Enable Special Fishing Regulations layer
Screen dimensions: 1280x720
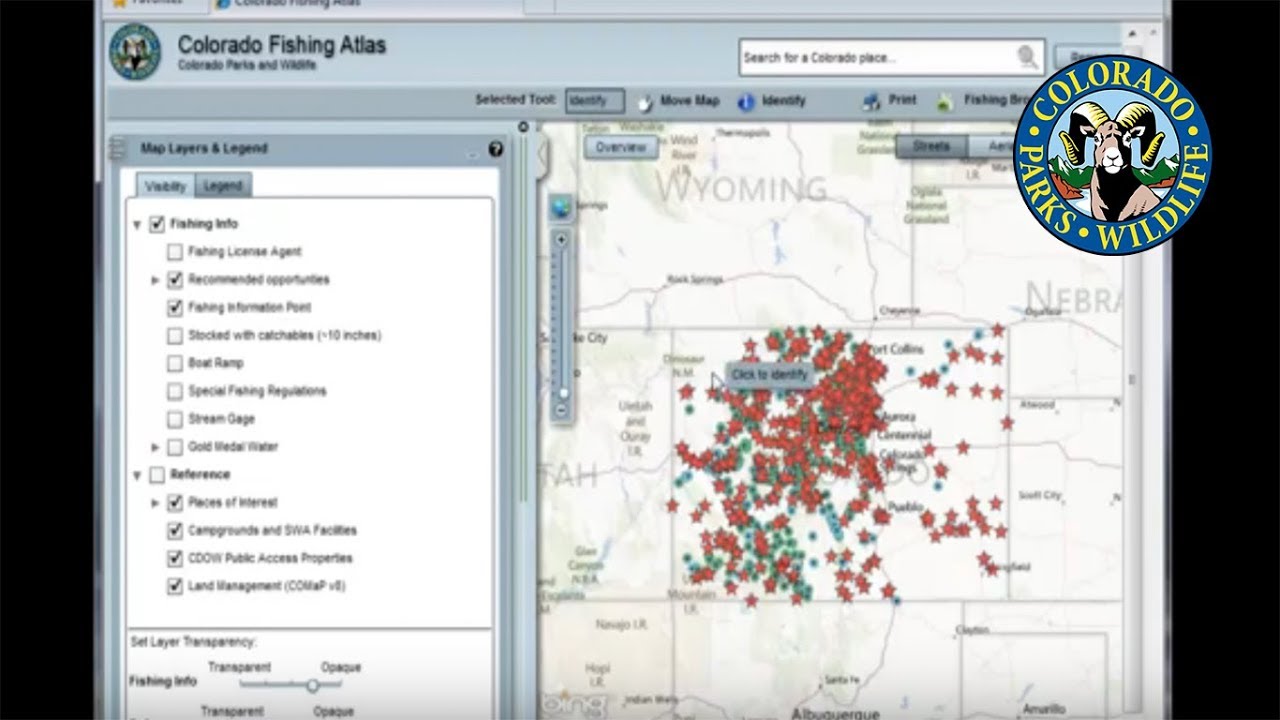point(175,391)
